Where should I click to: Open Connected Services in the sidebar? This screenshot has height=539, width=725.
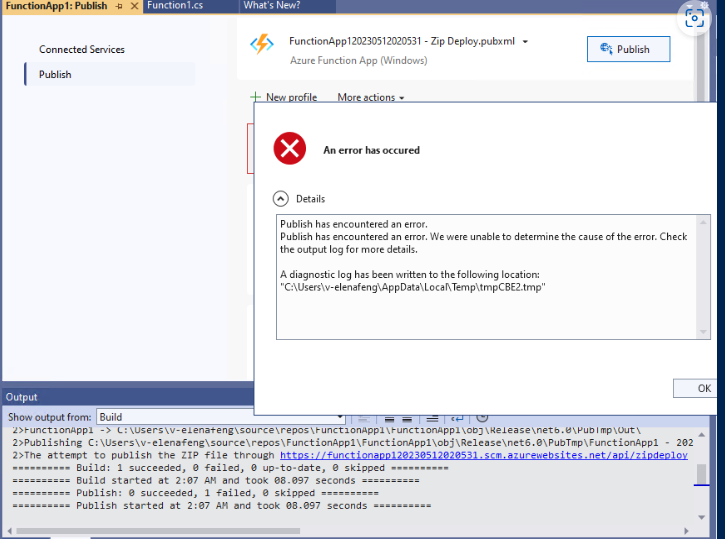click(82, 49)
